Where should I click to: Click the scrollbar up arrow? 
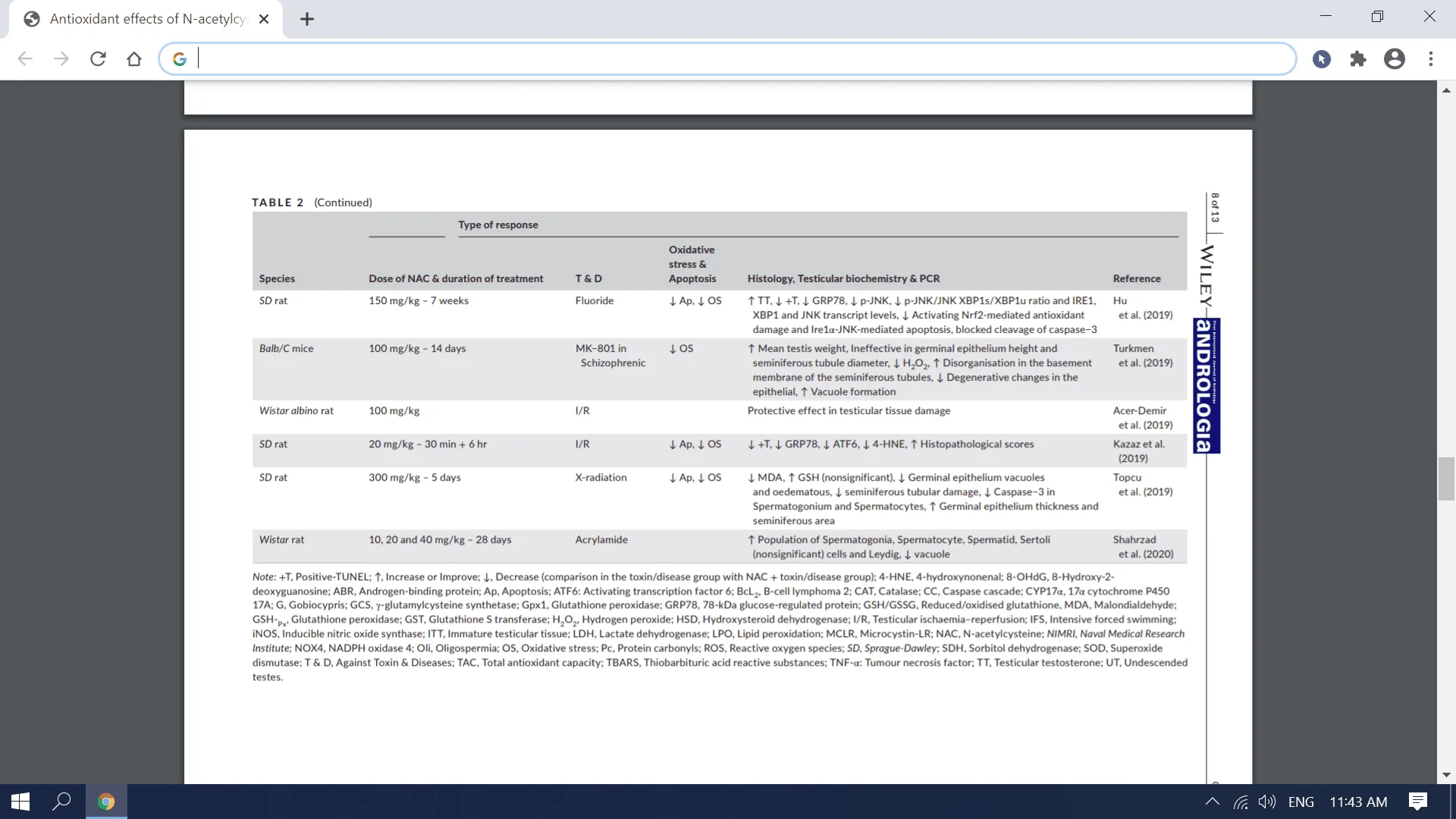click(1446, 90)
